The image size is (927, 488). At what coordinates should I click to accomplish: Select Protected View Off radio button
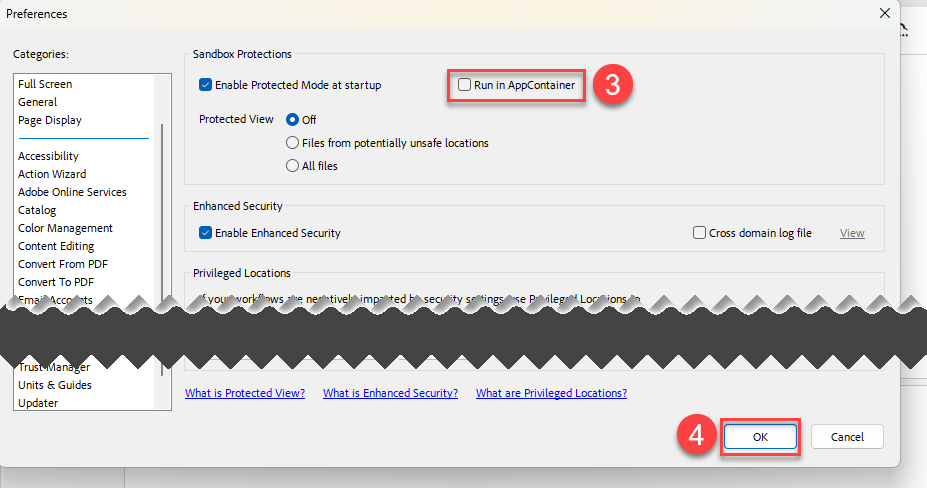point(293,120)
